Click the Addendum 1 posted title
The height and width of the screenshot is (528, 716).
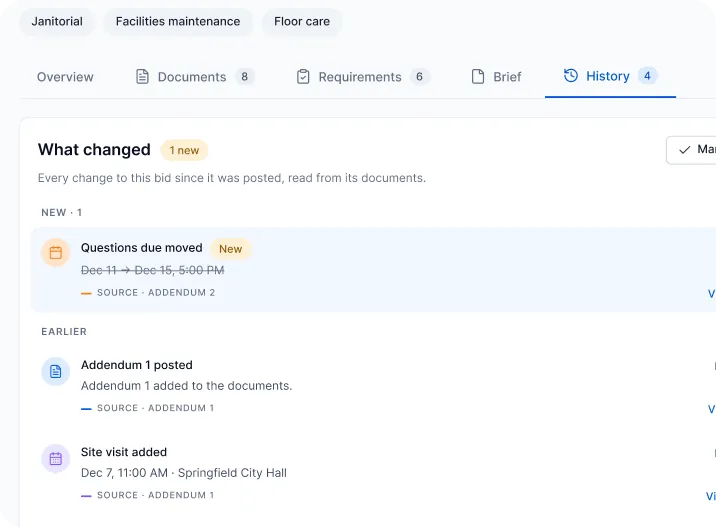(x=137, y=365)
